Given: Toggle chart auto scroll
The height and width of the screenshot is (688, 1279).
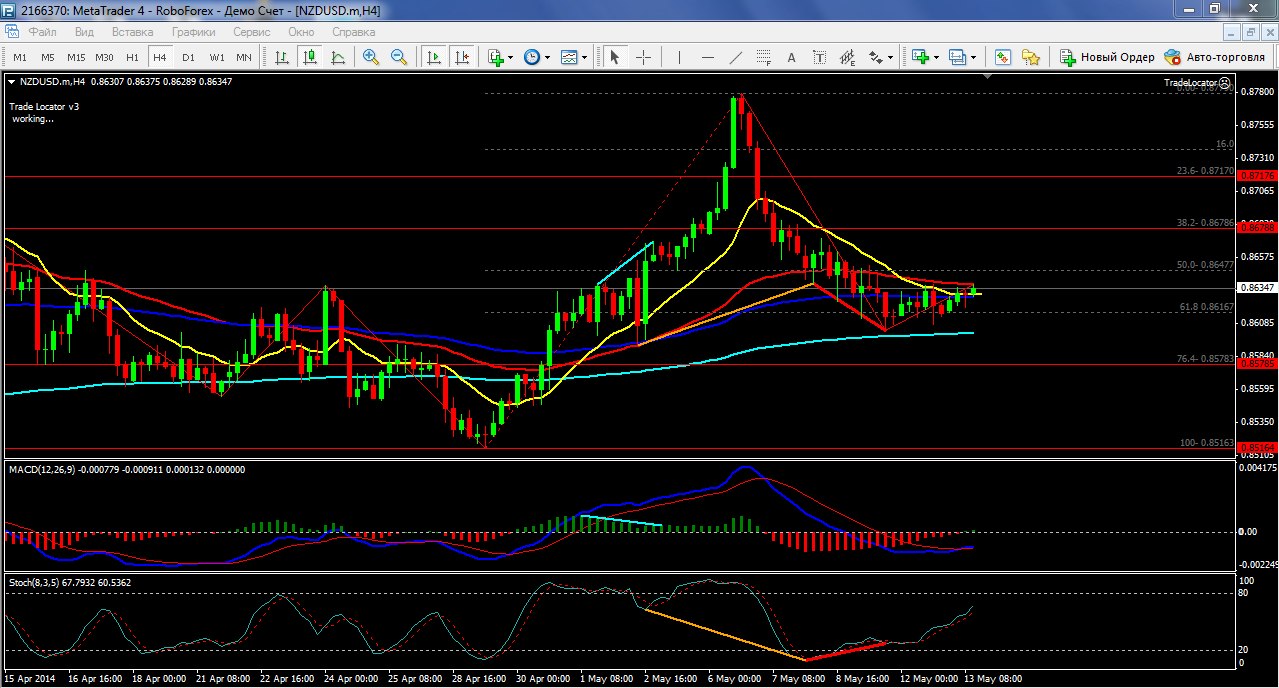Looking at the screenshot, I should pos(433,57).
